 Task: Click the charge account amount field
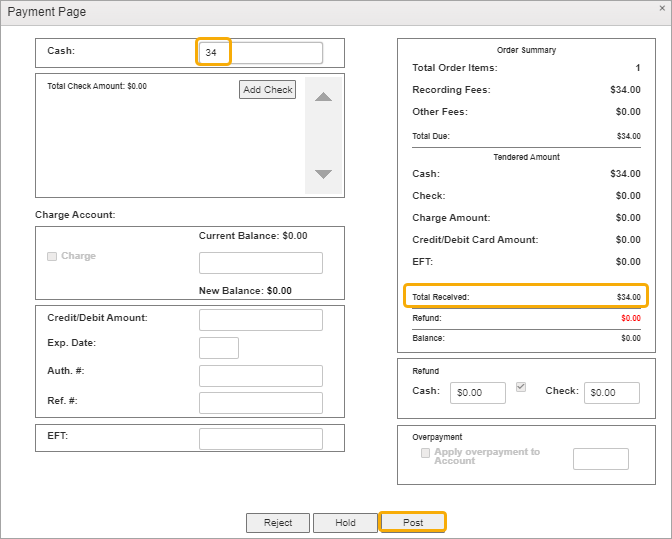pyautogui.click(x=260, y=263)
